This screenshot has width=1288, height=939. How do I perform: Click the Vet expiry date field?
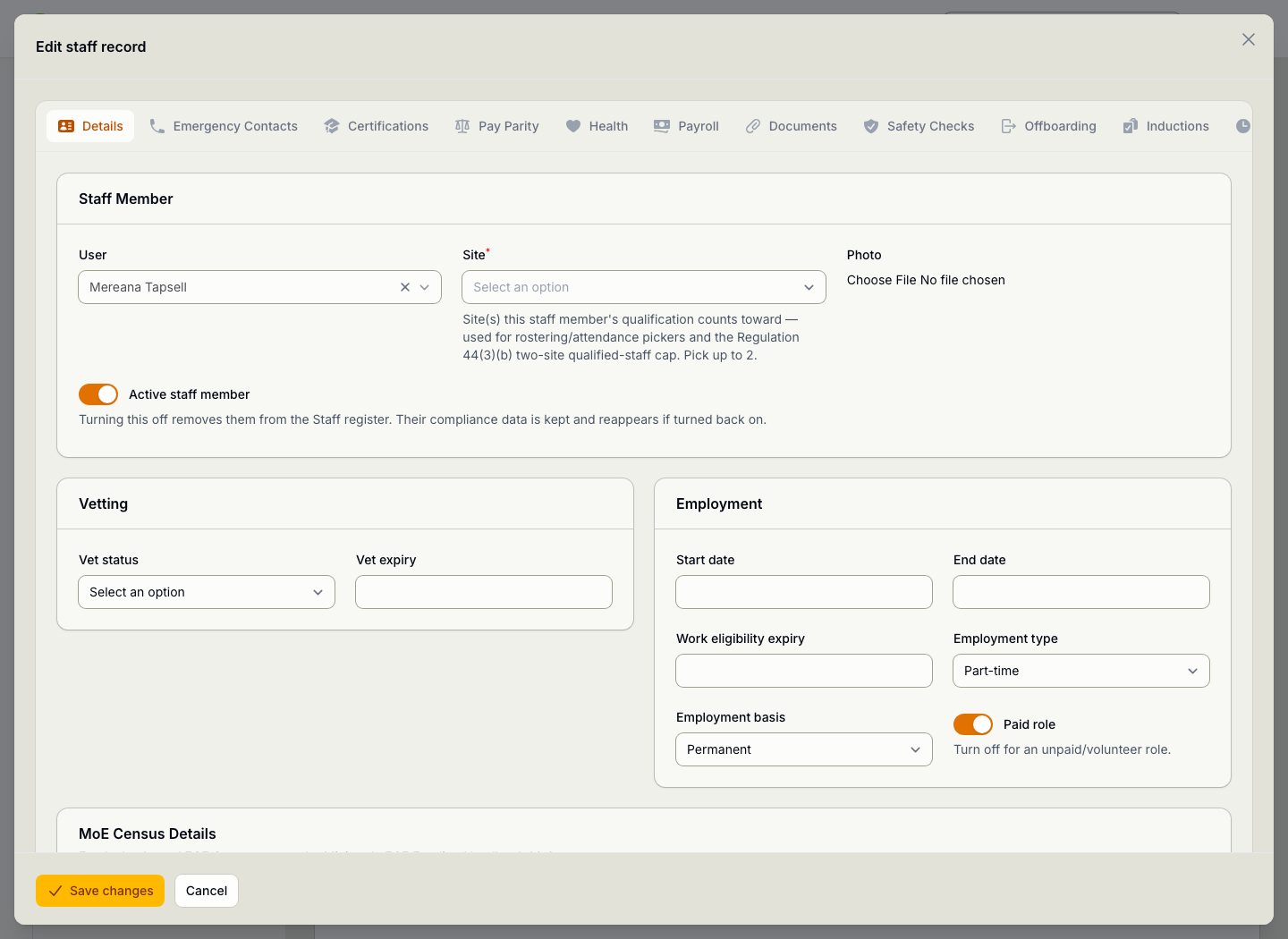484,592
